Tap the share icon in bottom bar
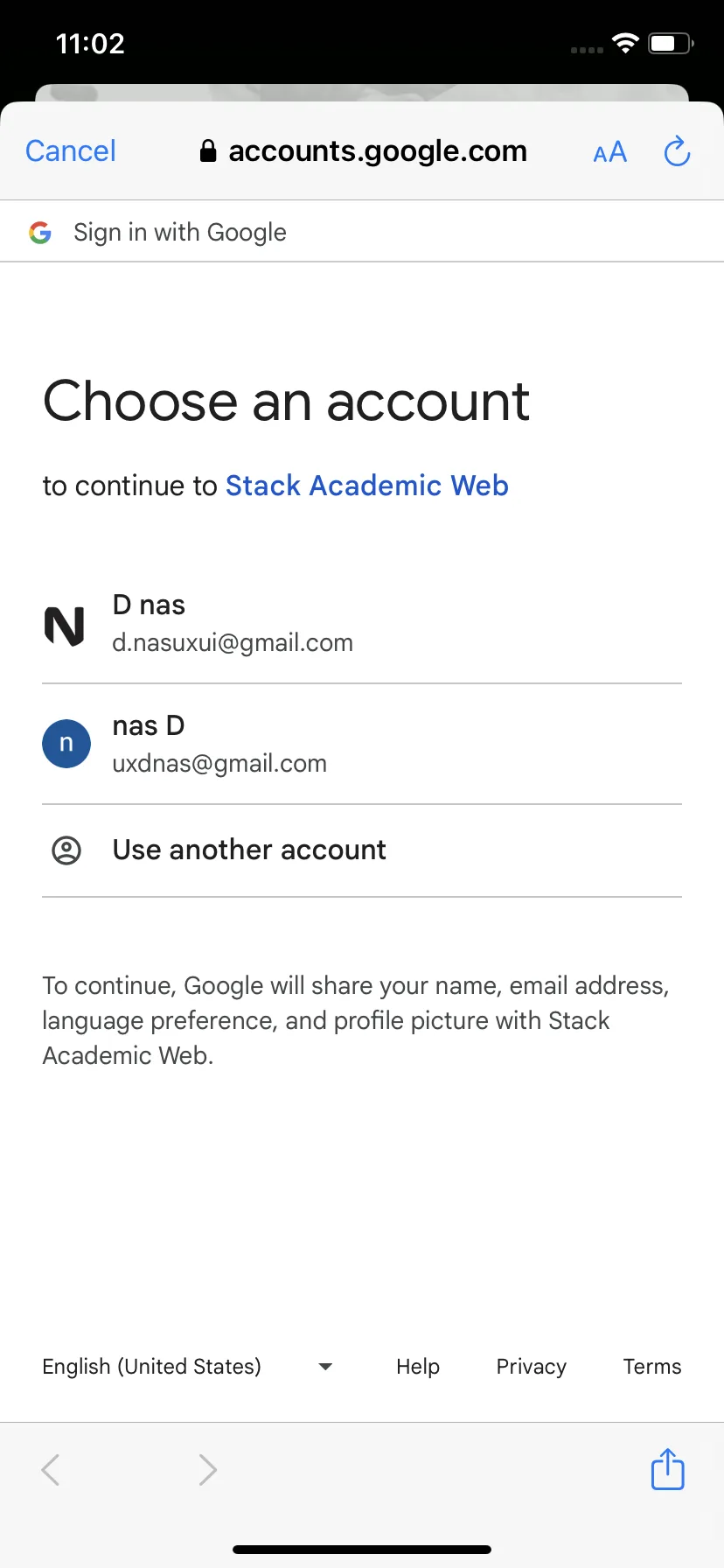 667,1469
